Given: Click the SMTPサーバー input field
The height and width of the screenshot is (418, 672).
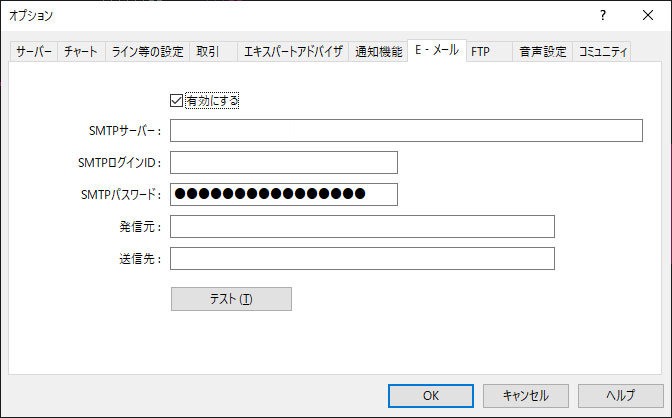Looking at the screenshot, I should pos(406,131).
